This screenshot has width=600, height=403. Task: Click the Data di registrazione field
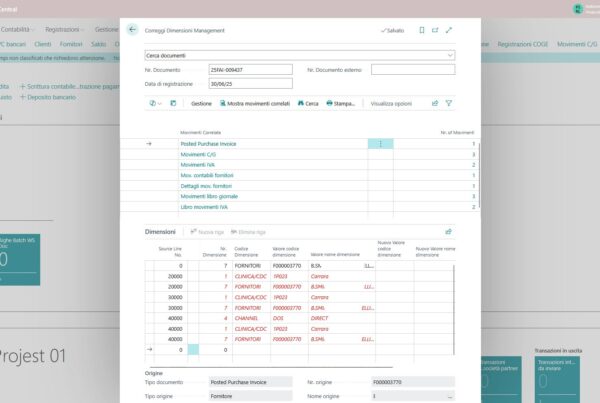pyautogui.click(x=244, y=85)
